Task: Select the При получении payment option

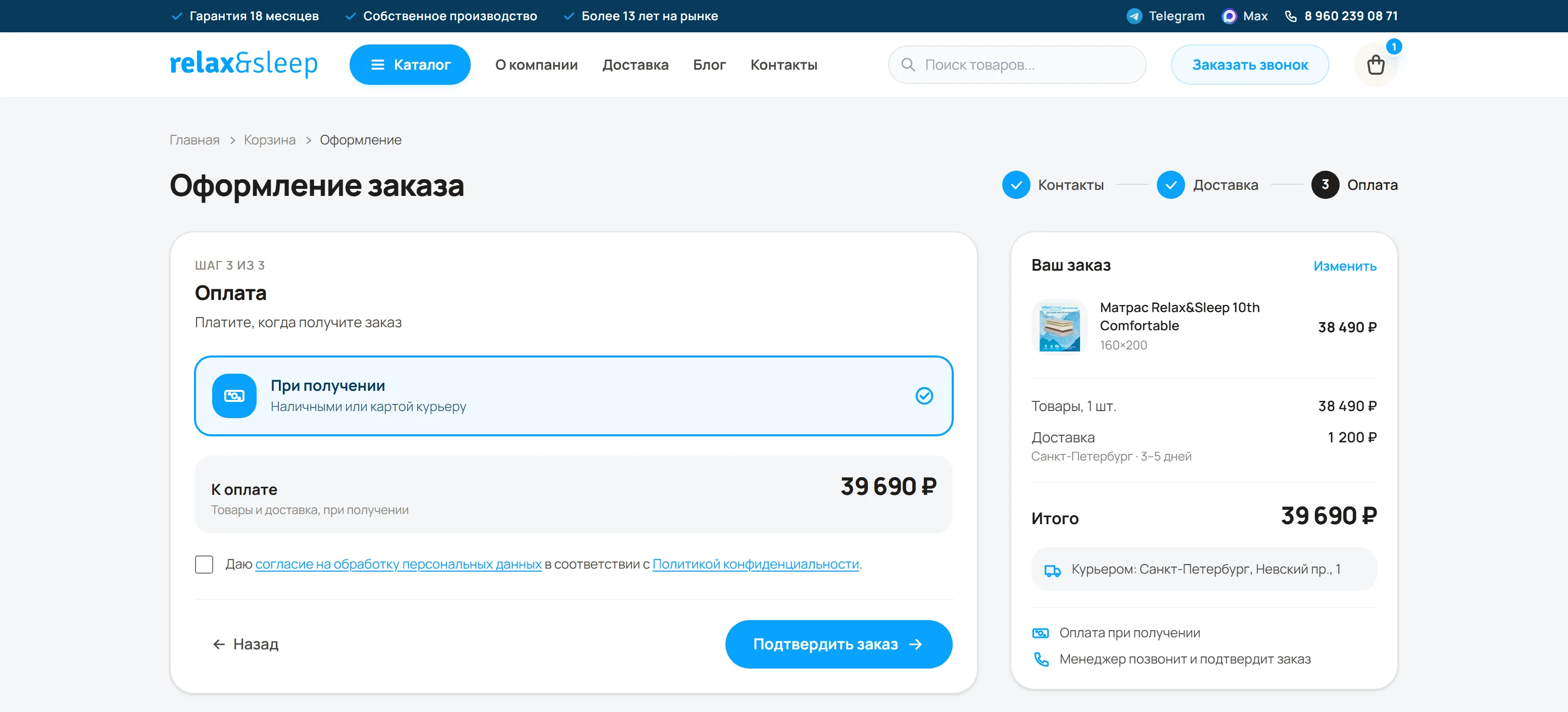Action: coord(573,395)
